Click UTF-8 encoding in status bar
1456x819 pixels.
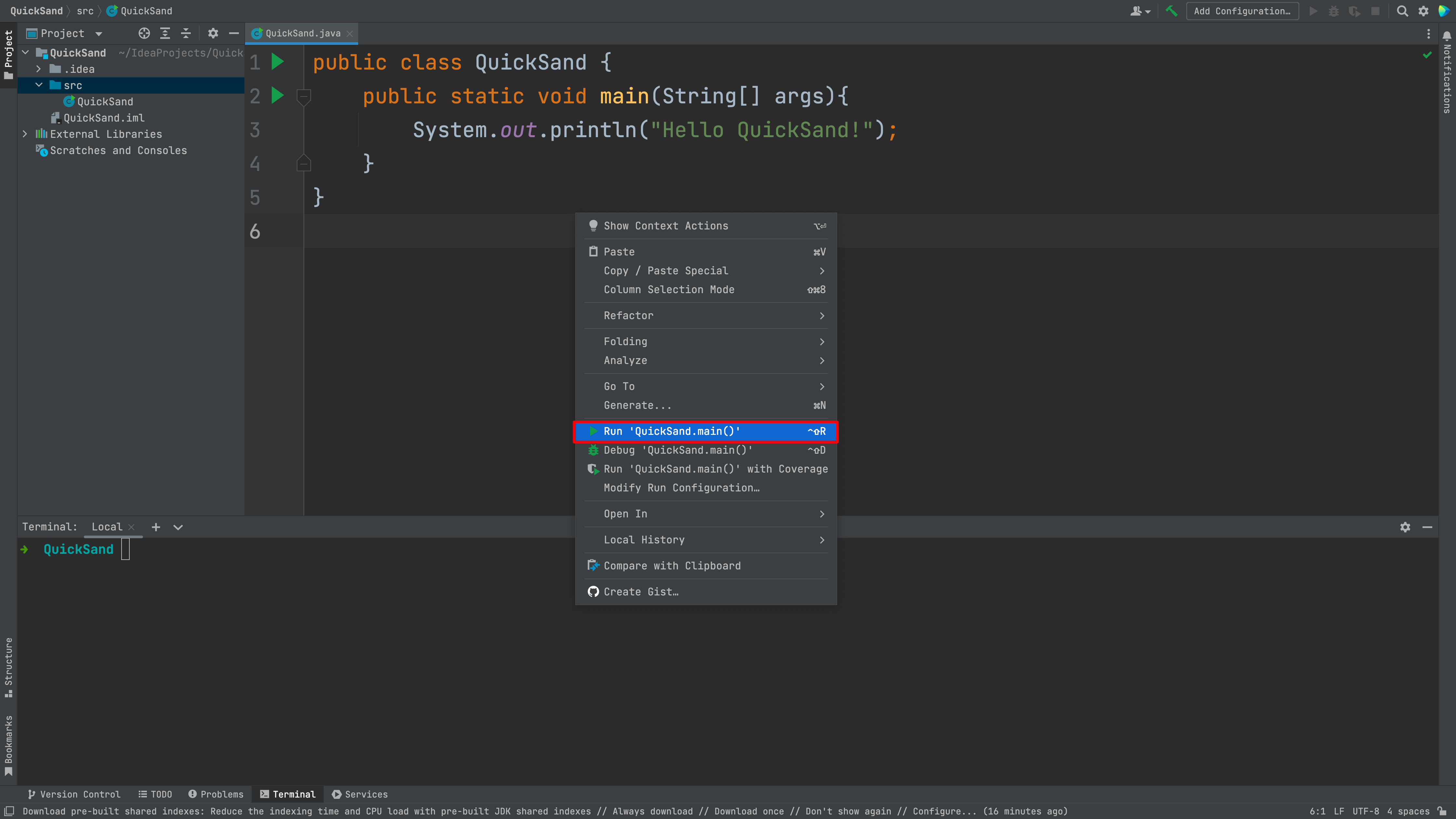tap(1366, 811)
